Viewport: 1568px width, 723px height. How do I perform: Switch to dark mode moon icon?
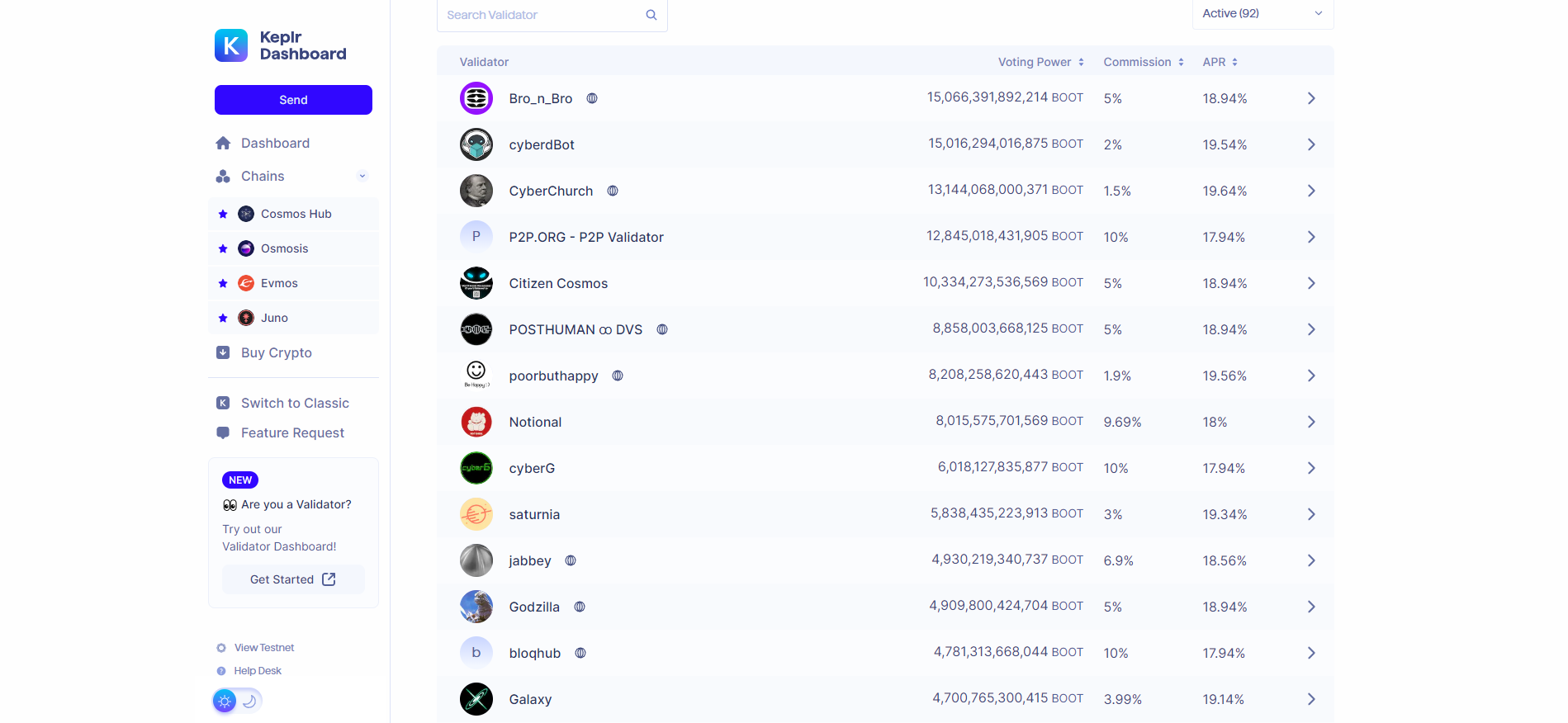pyautogui.click(x=249, y=701)
